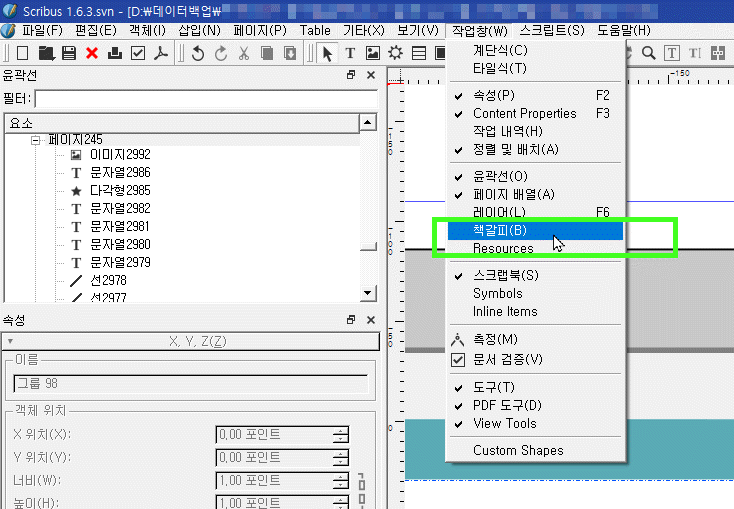Click the Y 위치 spinner arrows
Image resolution: width=734 pixels, height=509 pixels.
click(341, 457)
